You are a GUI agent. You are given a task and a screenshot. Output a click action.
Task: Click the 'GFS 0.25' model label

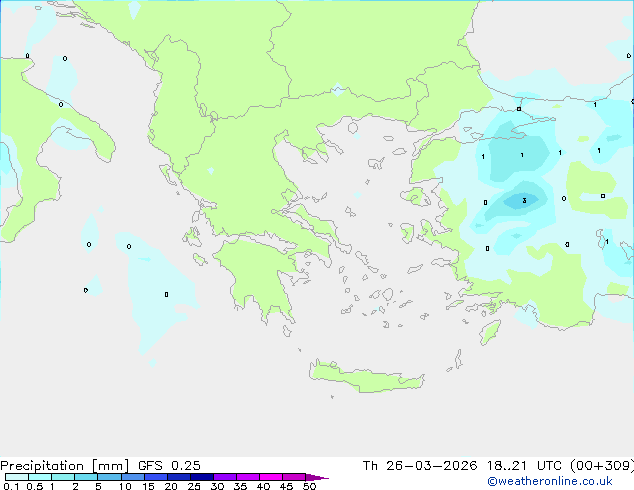pos(169,466)
